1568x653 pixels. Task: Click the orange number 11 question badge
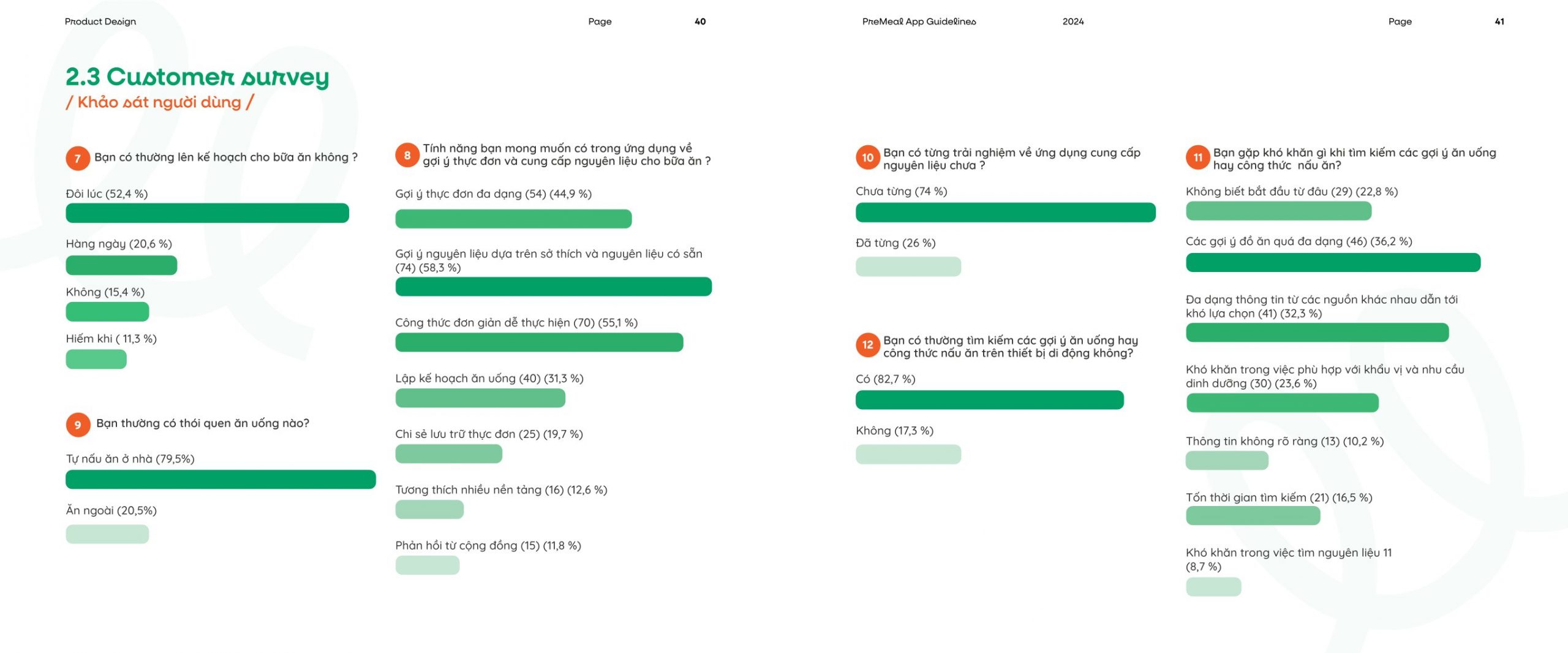pyautogui.click(x=1198, y=157)
